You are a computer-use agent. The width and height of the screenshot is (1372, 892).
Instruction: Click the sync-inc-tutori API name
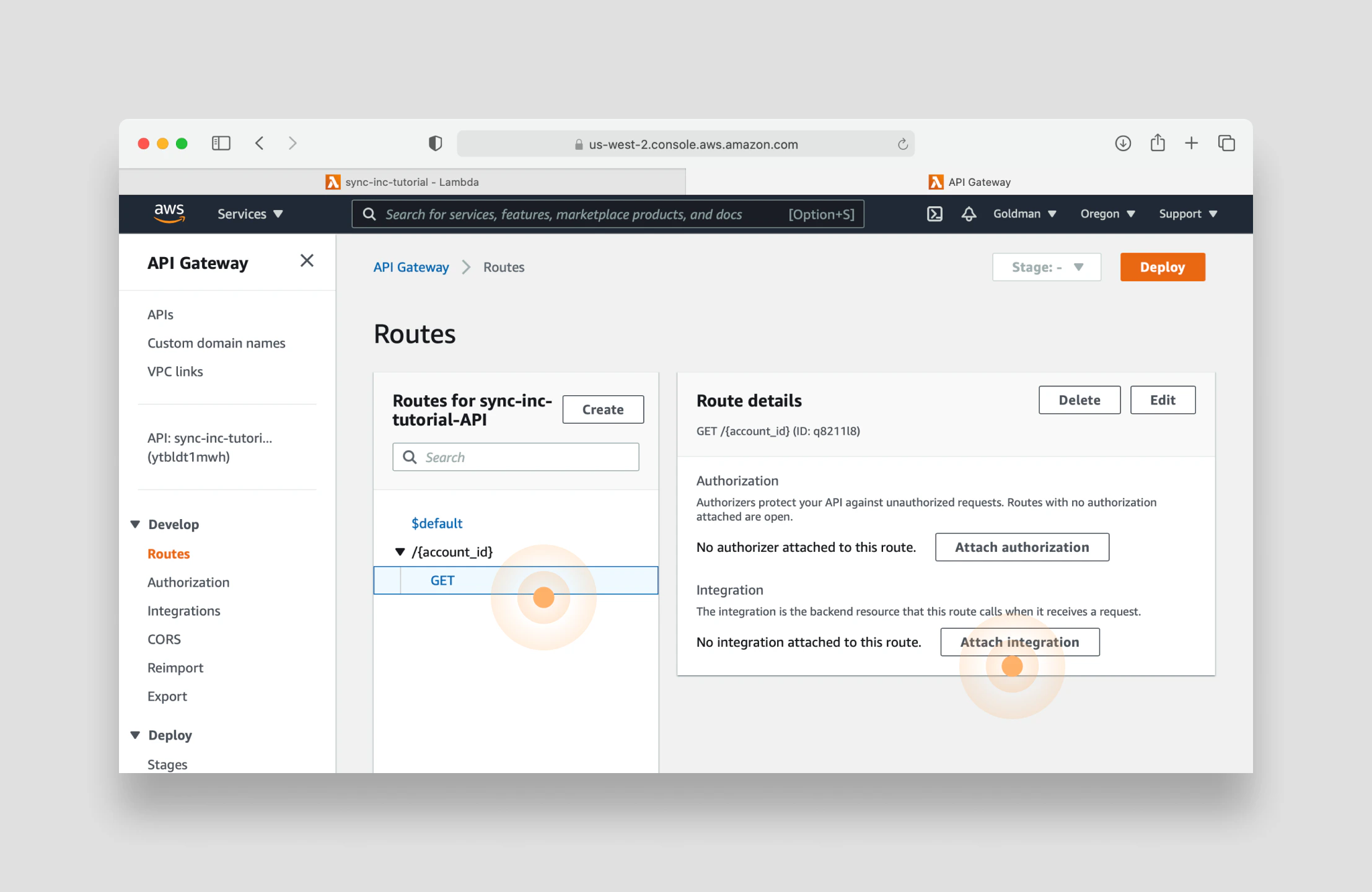pyautogui.click(x=210, y=447)
